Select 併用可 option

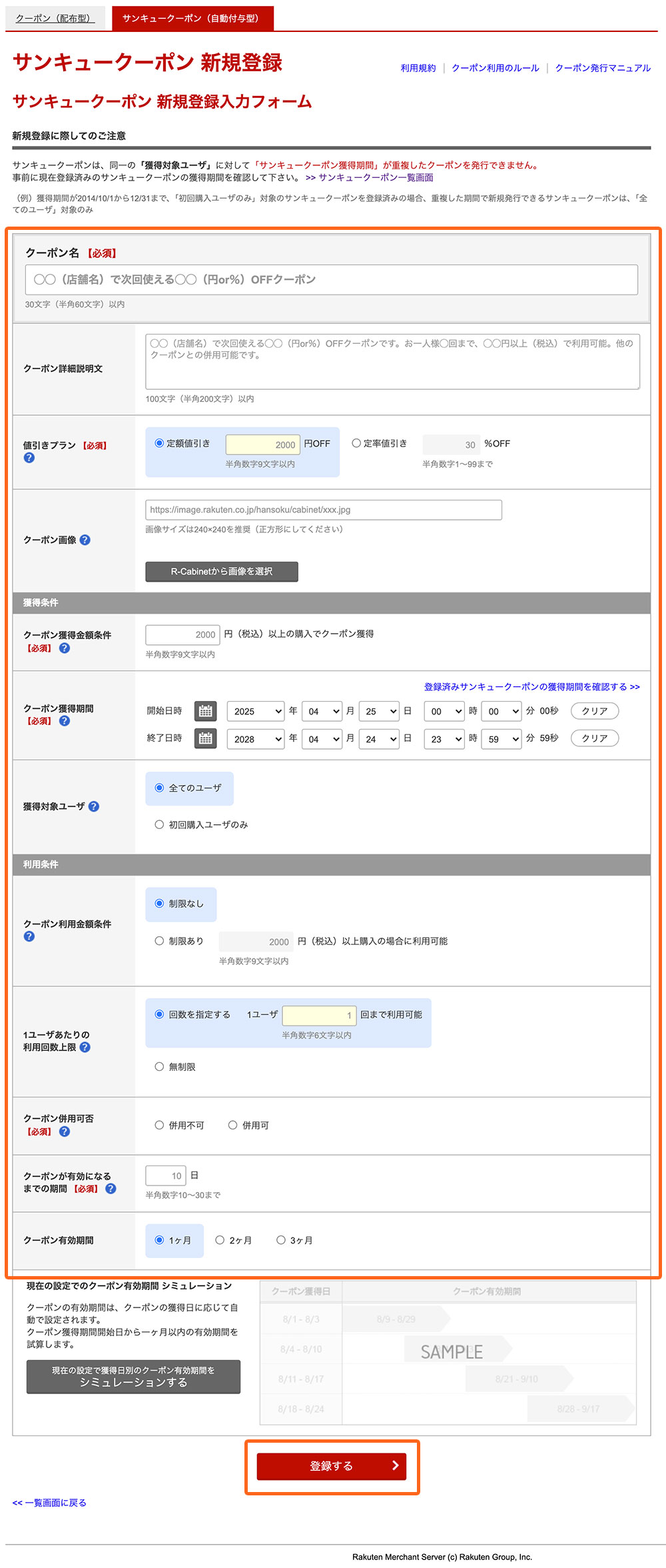pyautogui.click(x=232, y=1125)
